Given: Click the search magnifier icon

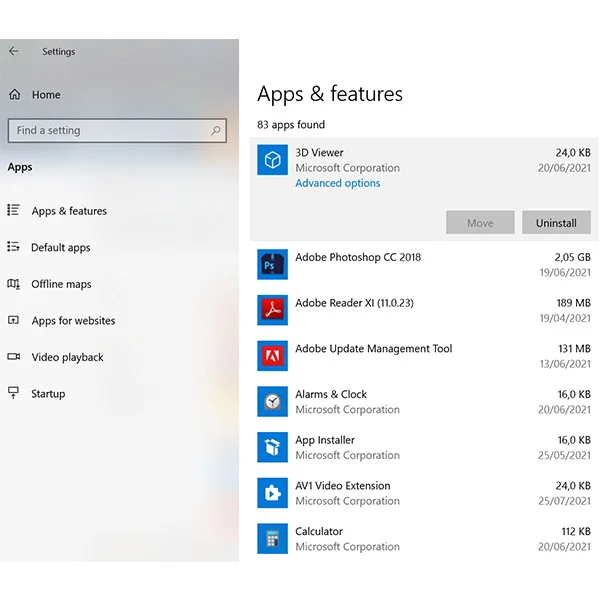Looking at the screenshot, I should (x=215, y=131).
